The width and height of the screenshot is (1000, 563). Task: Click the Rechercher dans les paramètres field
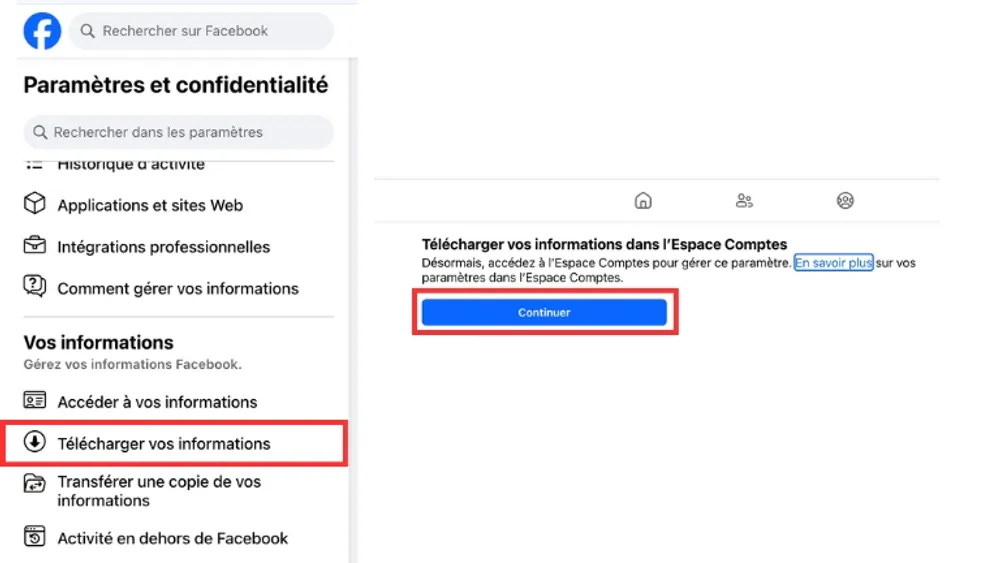tap(178, 132)
